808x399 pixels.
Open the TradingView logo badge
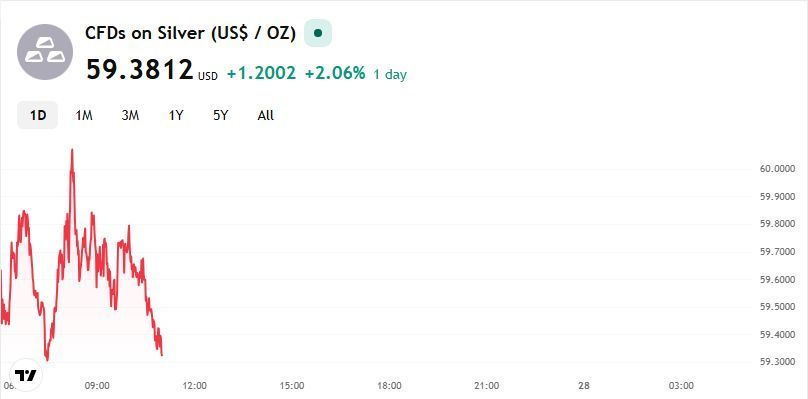point(25,374)
